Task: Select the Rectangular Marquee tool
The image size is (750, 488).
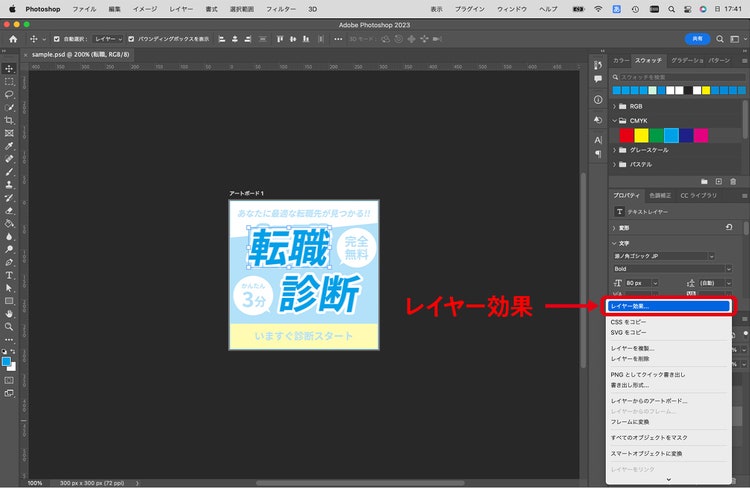Action: coord(9,82)
